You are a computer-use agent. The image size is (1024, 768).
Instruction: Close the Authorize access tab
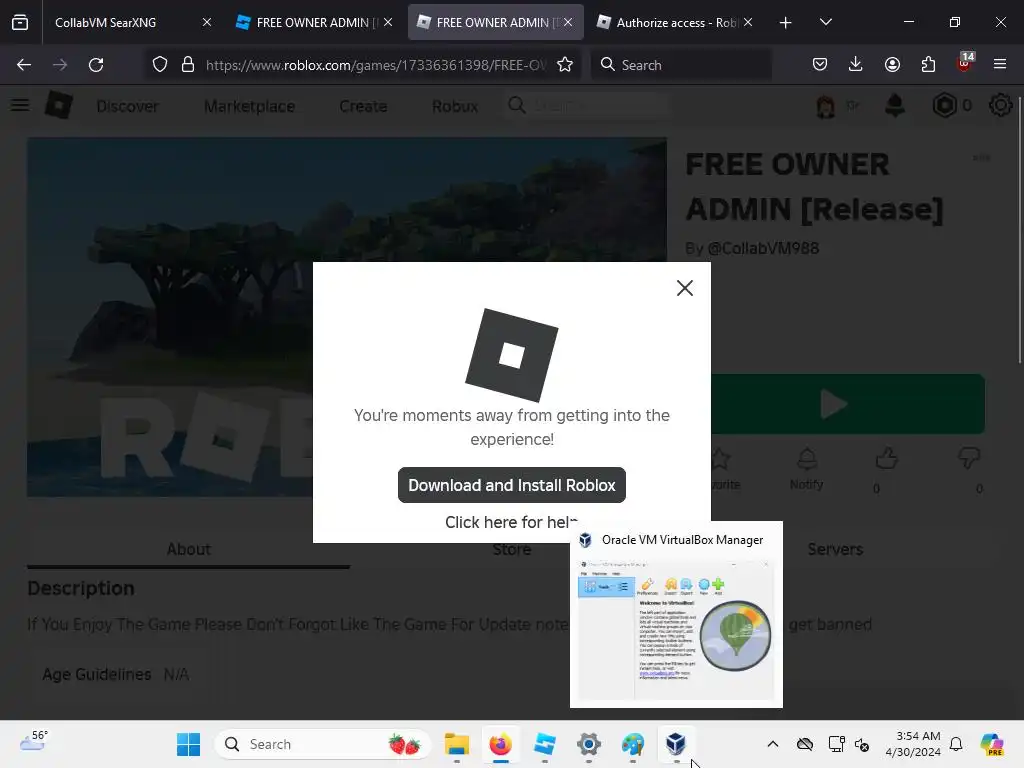(x=748, y=22)
